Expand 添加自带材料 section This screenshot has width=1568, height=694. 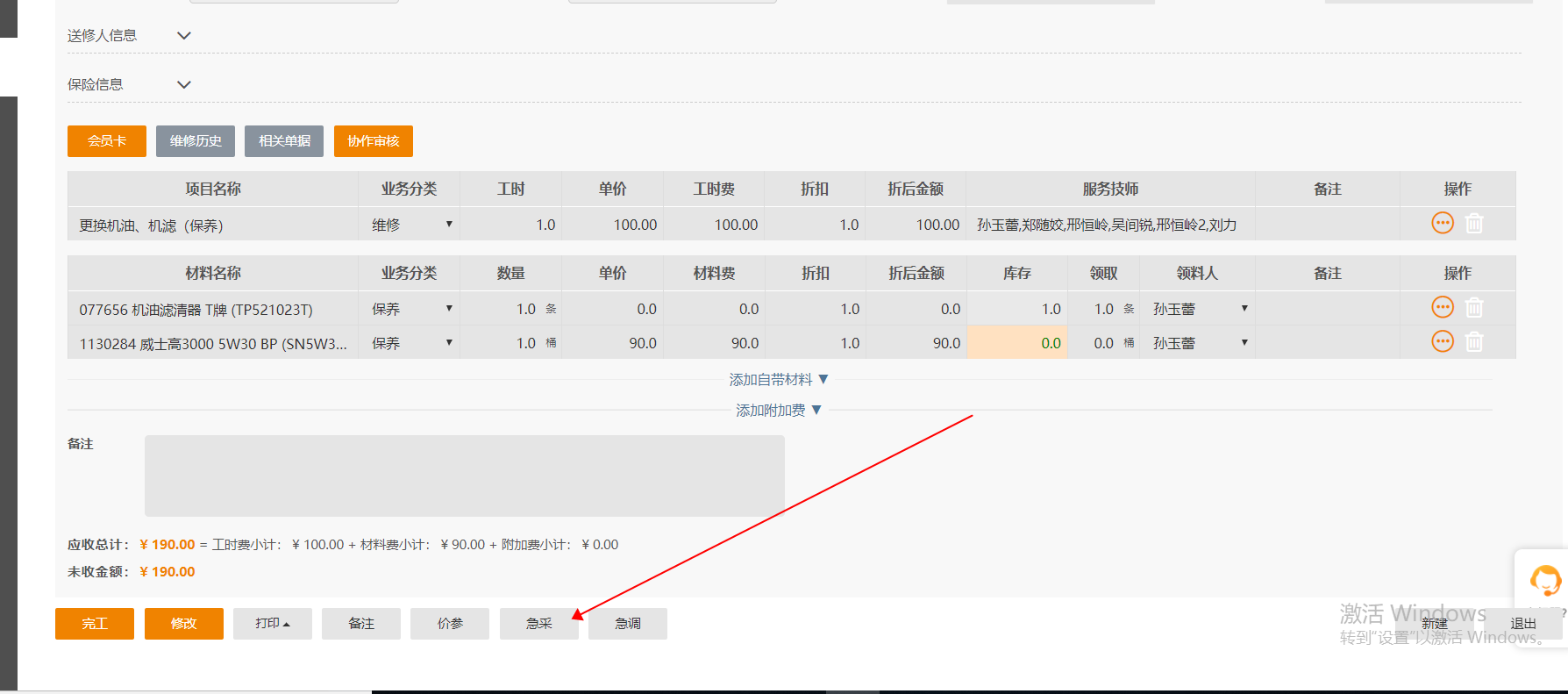pyautogui.click(x=779, y=380)
